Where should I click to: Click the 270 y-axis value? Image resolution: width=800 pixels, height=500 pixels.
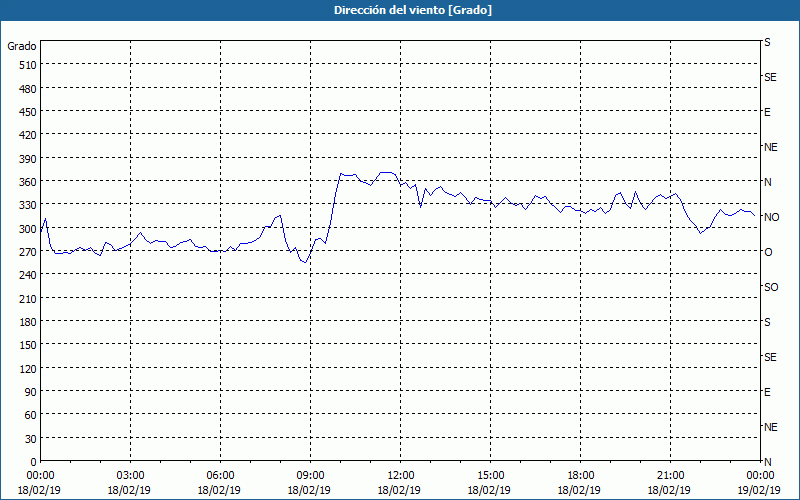[28, 252]
